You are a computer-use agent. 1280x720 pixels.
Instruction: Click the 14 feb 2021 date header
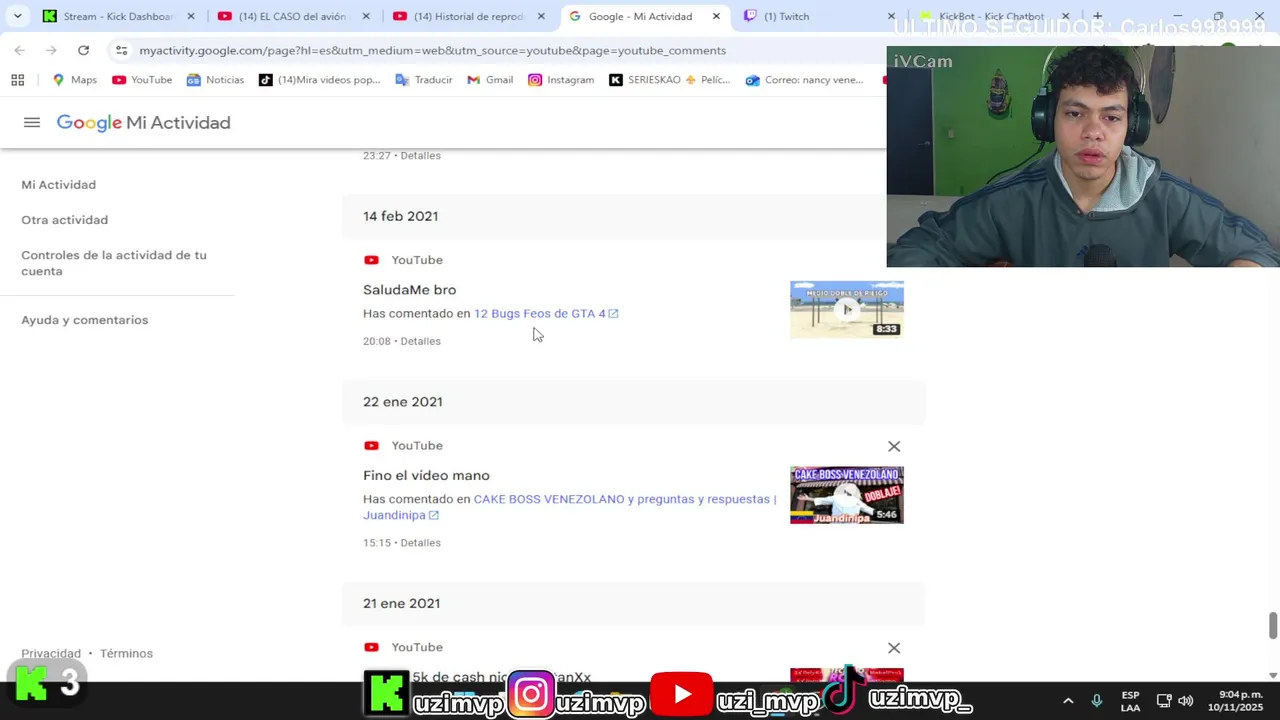400,216
